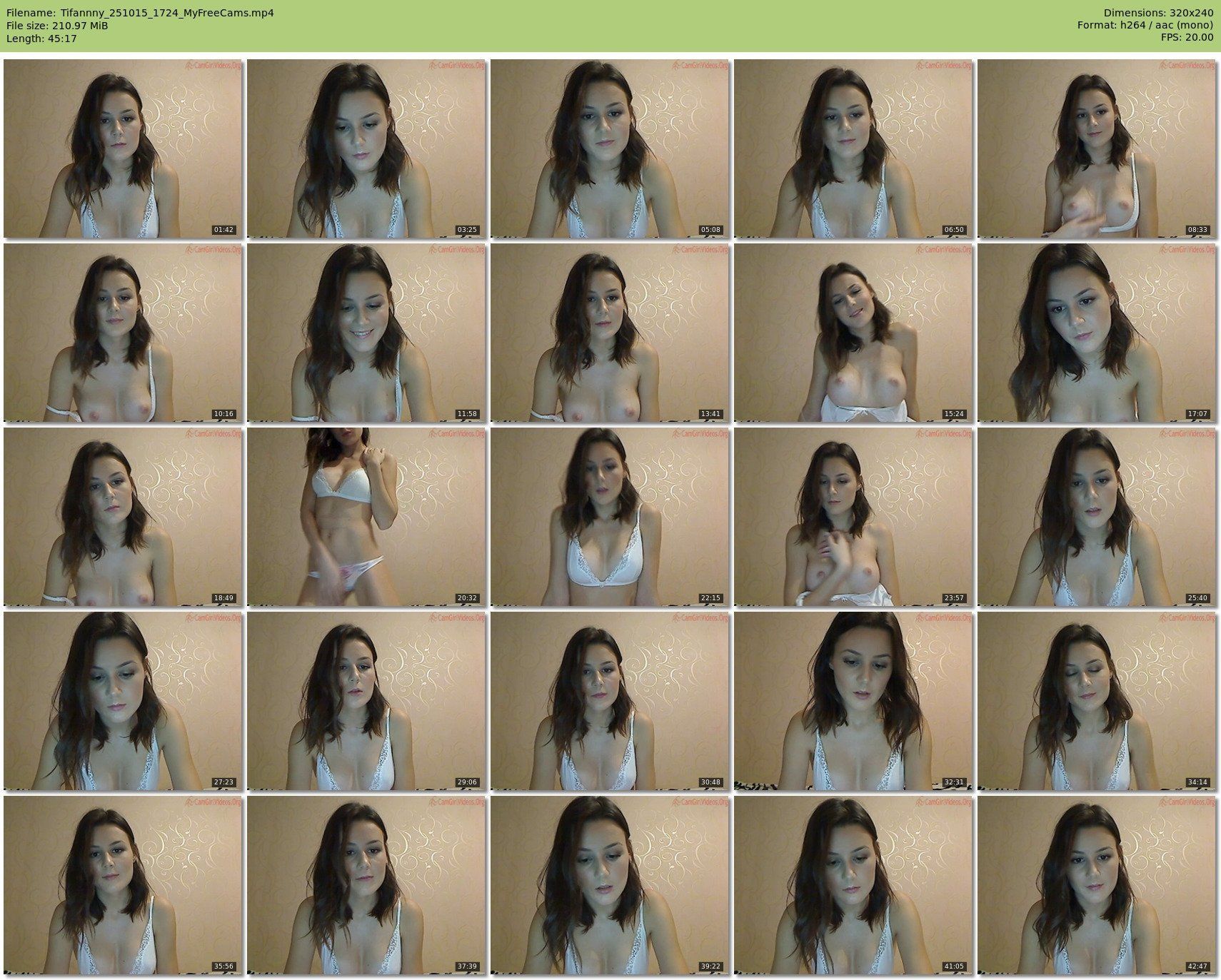This screenshot has width=1221, height=980.
Task: Pick the 32:31 frame
Action: (x=853, y=701)
